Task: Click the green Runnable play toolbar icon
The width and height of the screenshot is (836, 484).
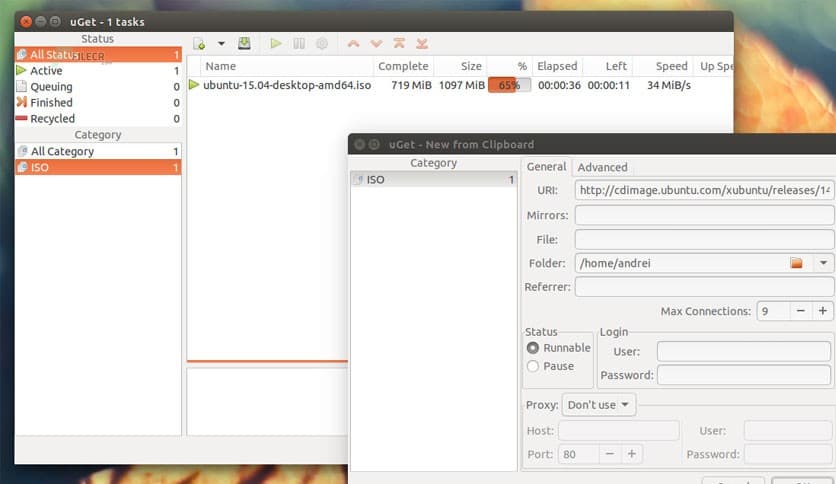Action: 276,44
